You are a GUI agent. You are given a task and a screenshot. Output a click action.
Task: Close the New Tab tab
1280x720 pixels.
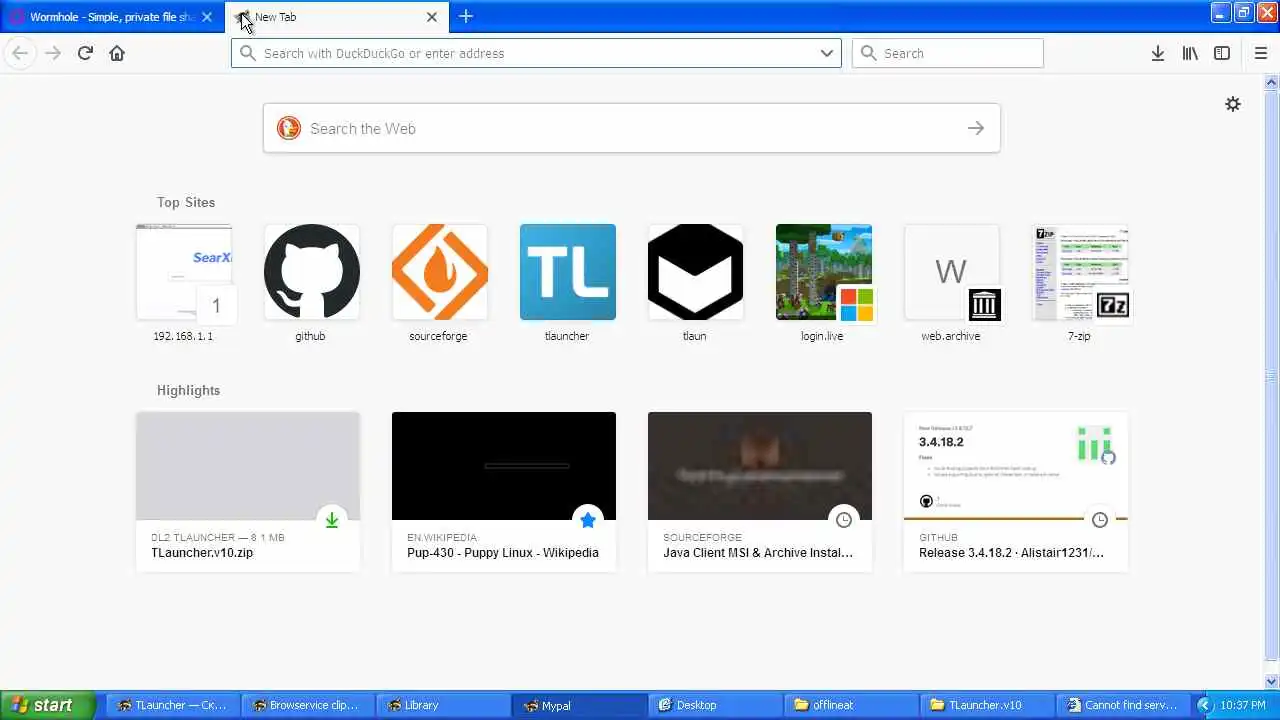(432, 17)
